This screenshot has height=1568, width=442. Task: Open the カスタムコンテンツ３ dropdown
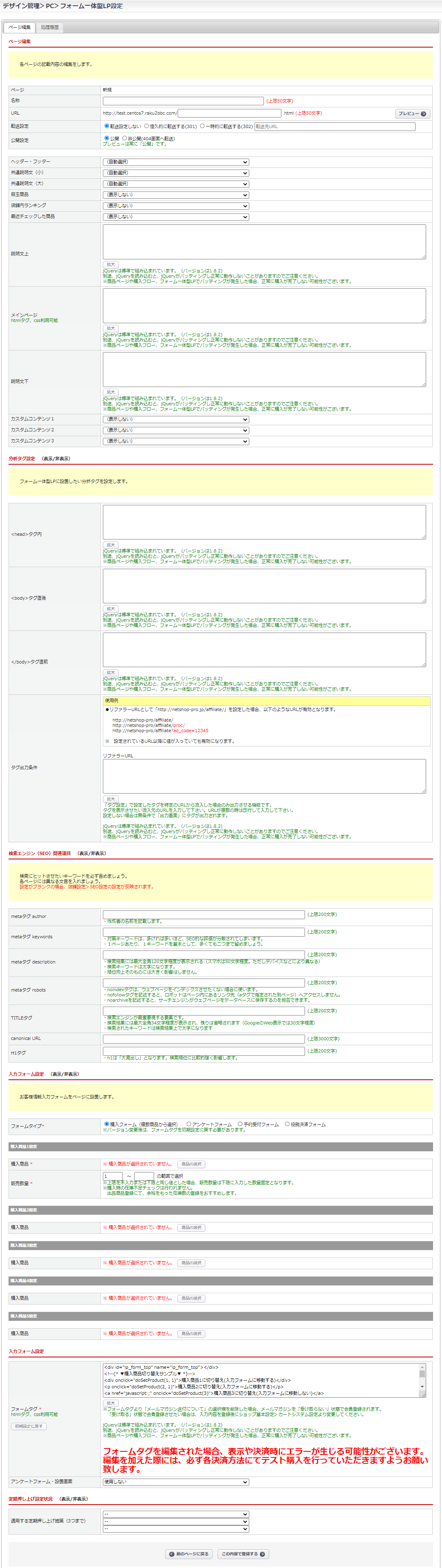tap(176, 441)
